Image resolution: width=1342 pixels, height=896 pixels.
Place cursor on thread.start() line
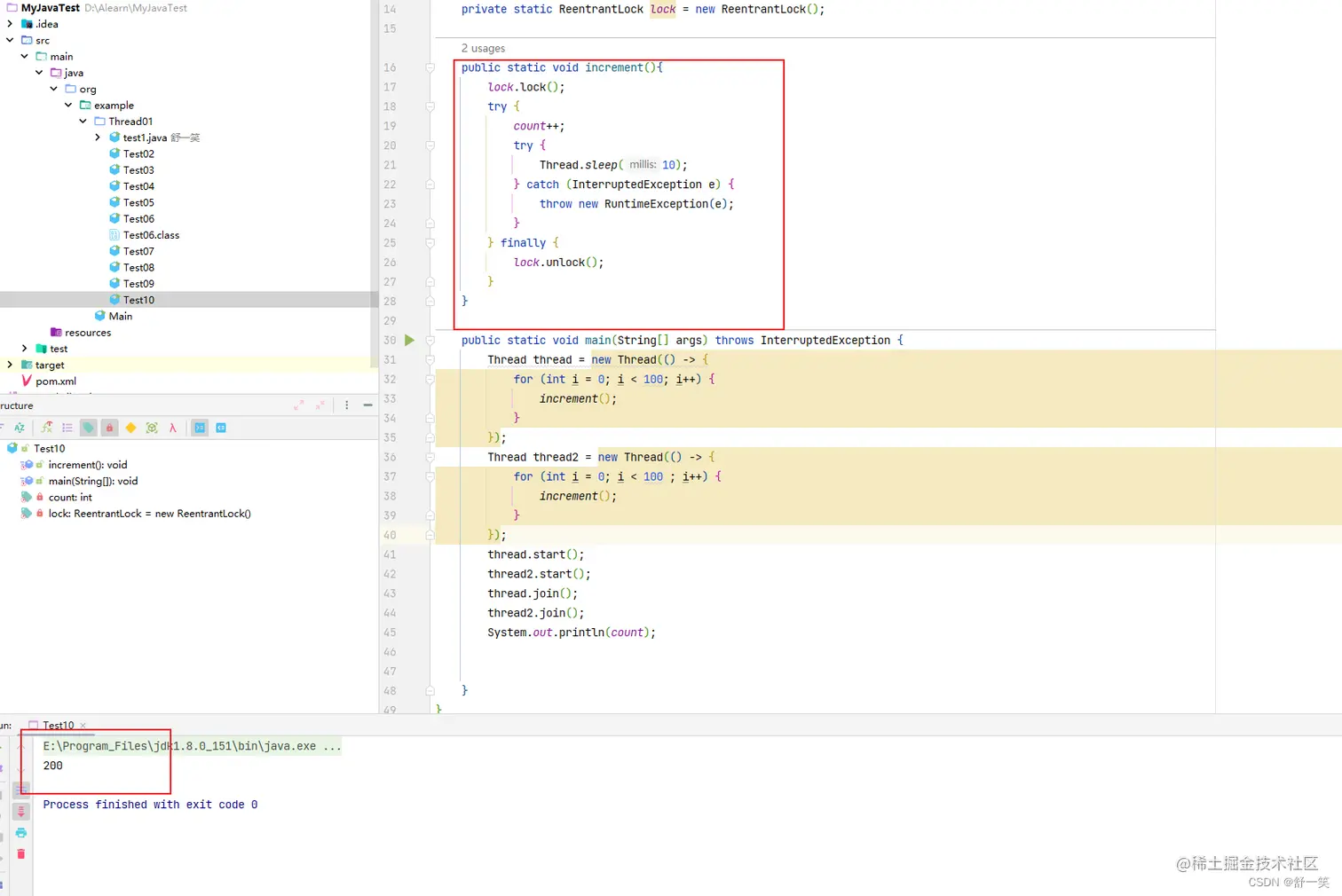[x=535, y=554]
